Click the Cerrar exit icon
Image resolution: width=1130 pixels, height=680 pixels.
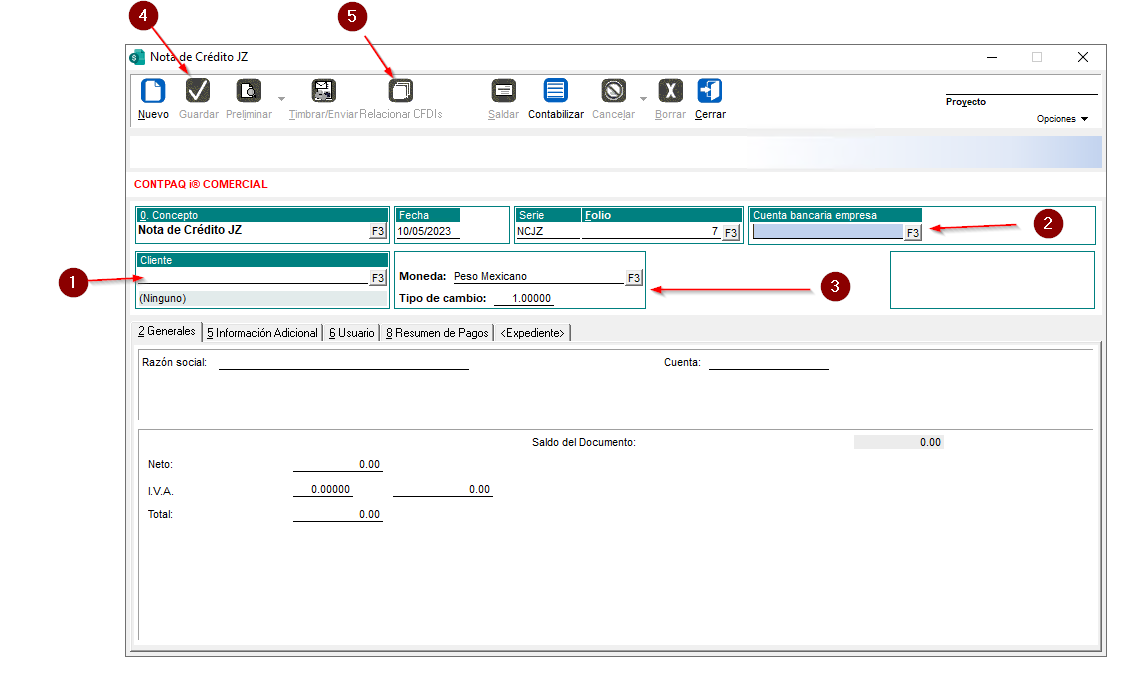[710, 91]
